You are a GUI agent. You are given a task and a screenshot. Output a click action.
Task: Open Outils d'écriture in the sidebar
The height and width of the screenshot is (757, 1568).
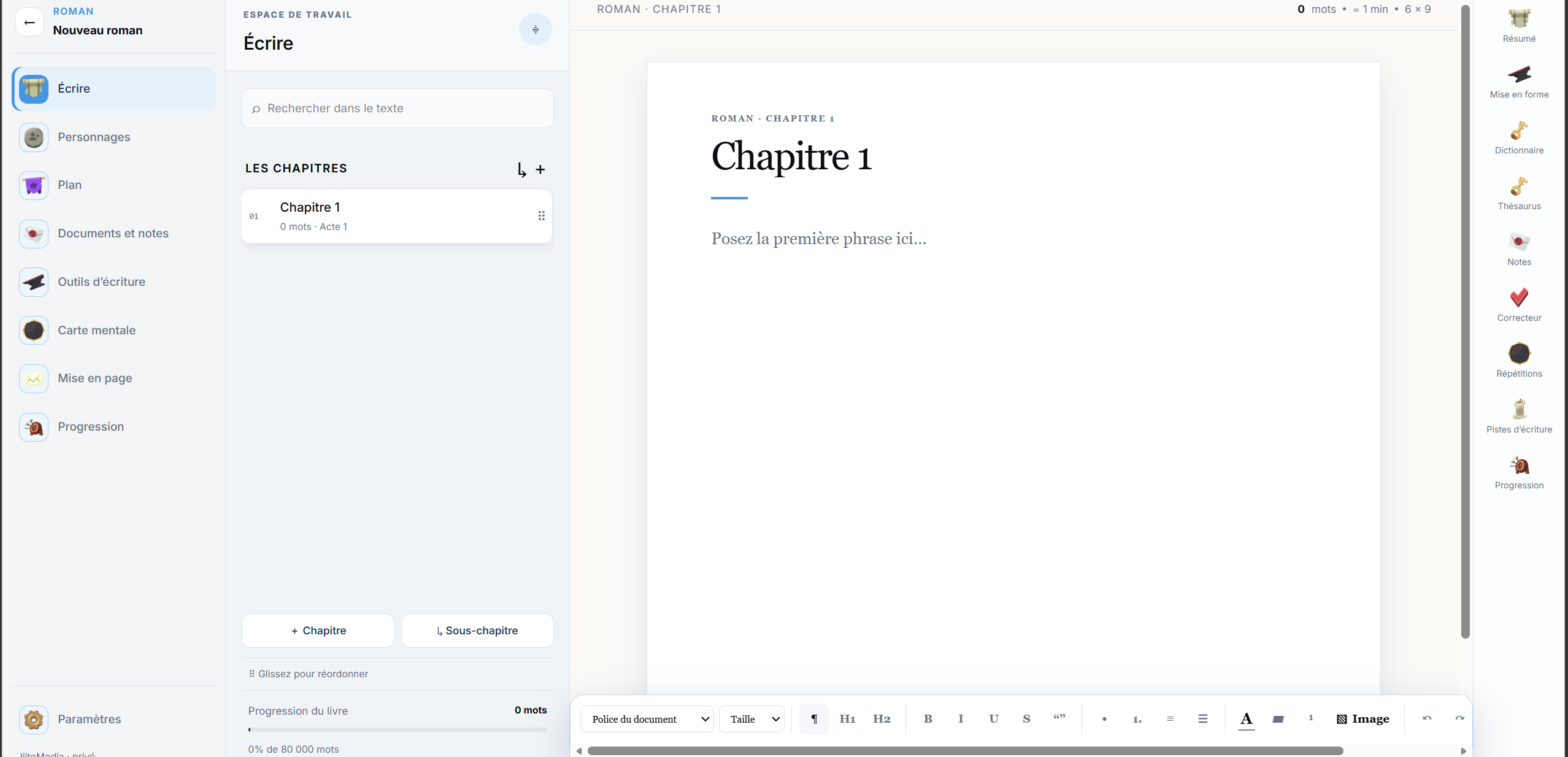click(114, 282)
